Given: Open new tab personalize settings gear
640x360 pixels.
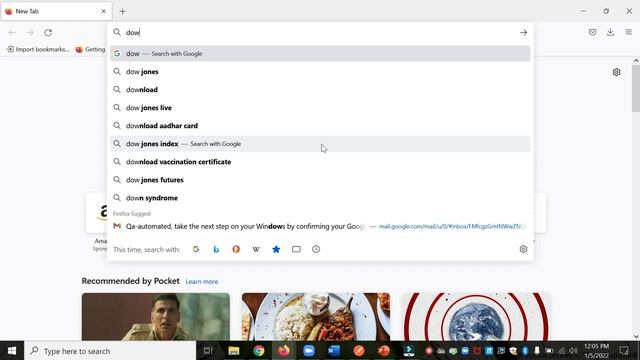Looking at the screenshot, I should pyautogui.click(x=616, y=72).
